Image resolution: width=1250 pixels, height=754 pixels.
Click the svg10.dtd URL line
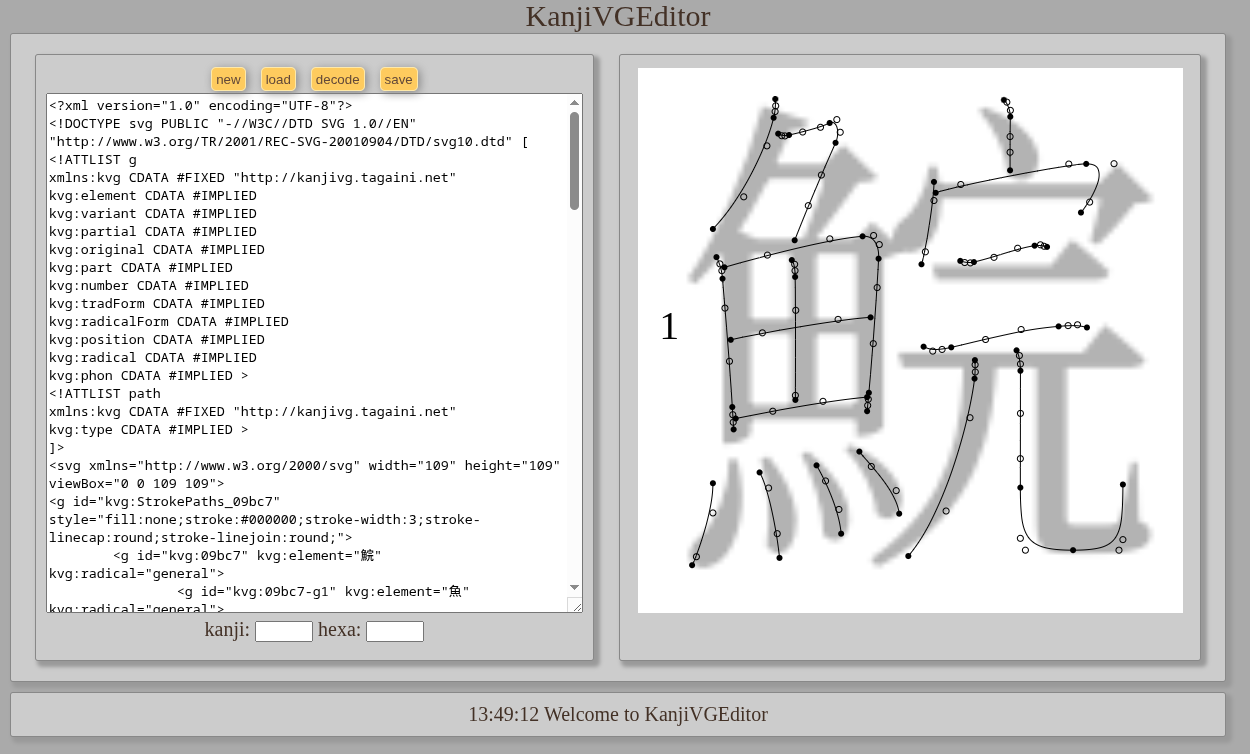coord(289,141)
